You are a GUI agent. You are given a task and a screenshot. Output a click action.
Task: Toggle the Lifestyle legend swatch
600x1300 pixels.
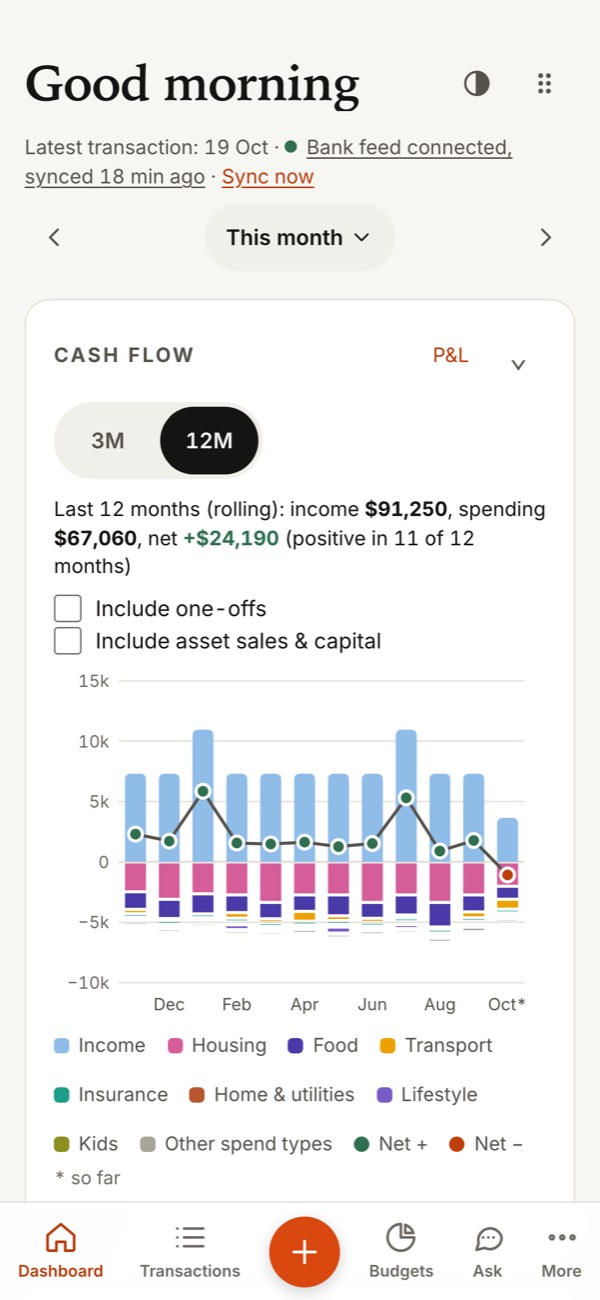[x=385, y=1095]
